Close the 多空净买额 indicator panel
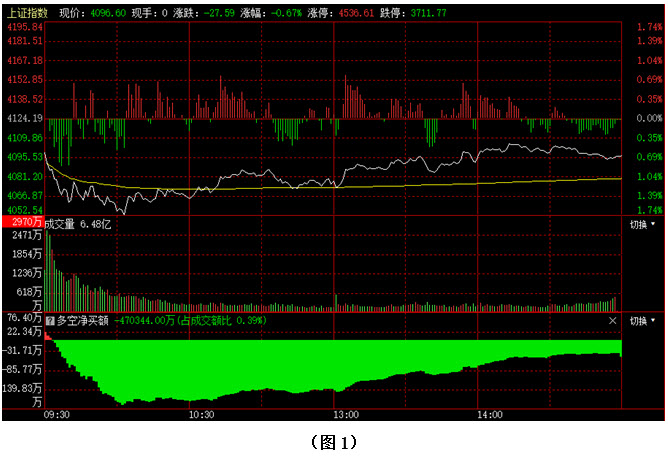Viewport: 668px width, 462px height. [x=614, y=321]
